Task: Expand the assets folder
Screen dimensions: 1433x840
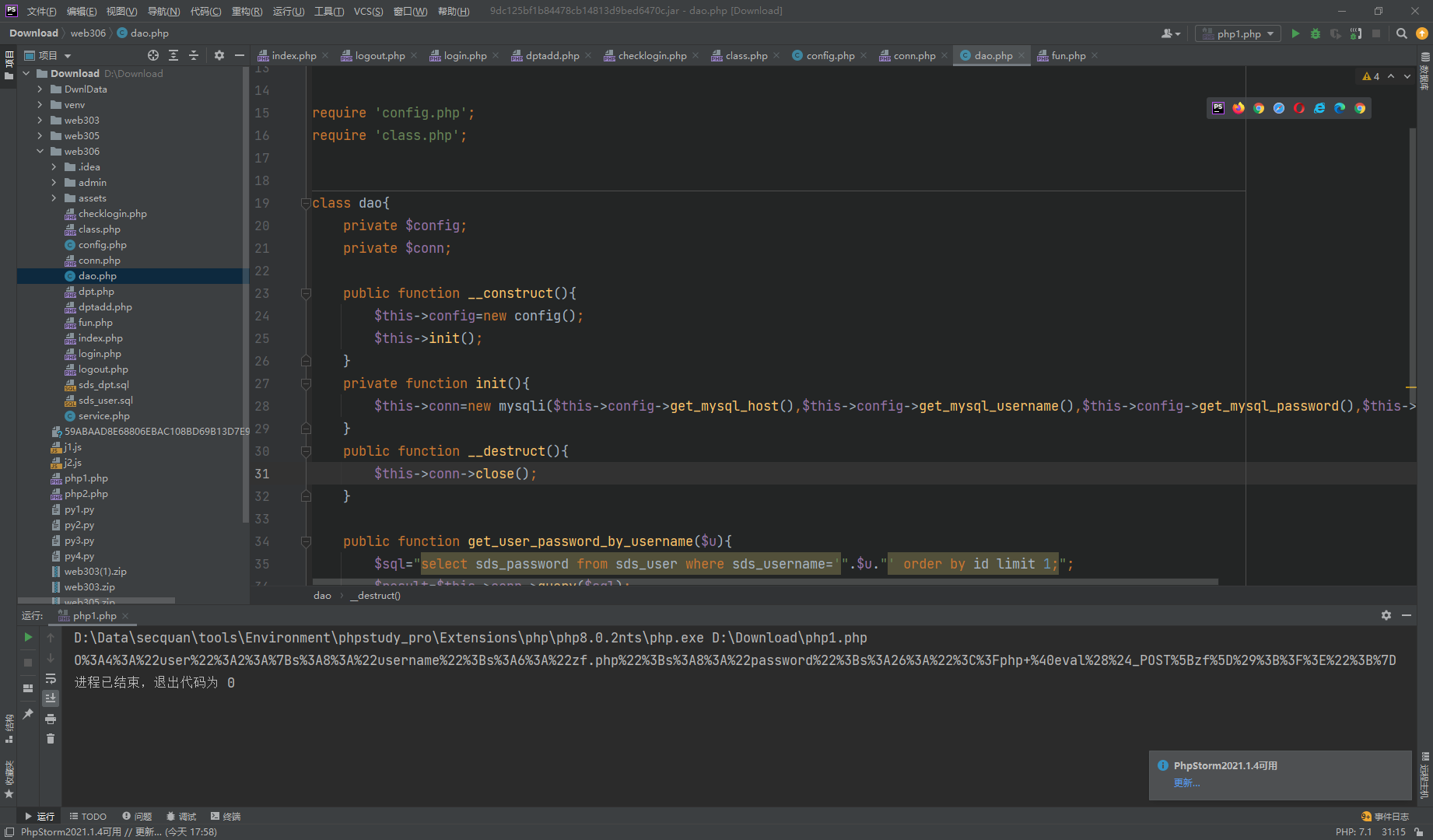Action: point(54,198)
